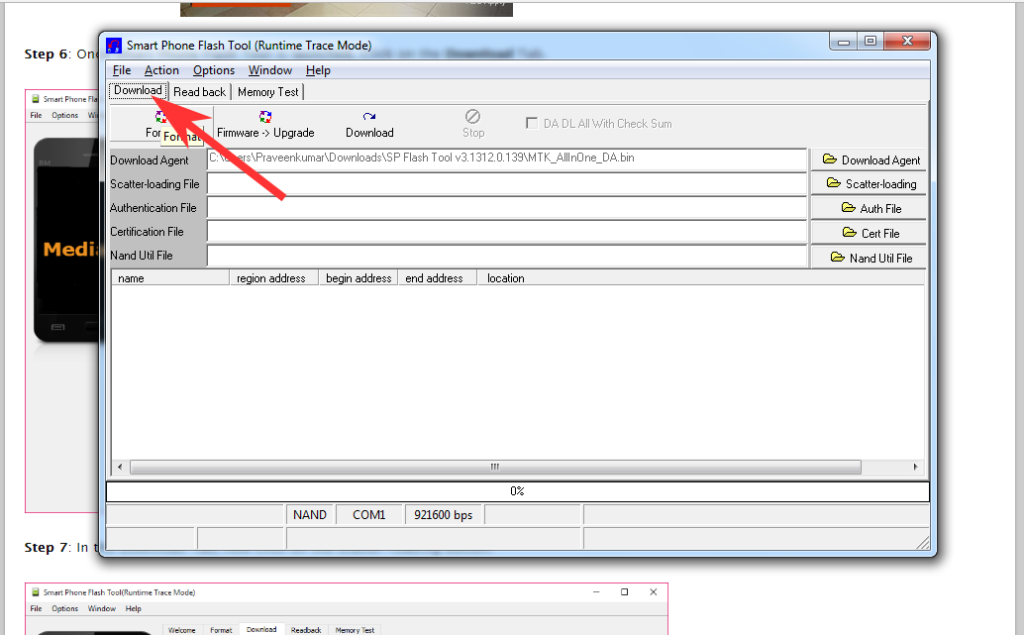The height and width of the screenshot is (635, 1024).
Task: Click the NAND status bar entry
Action: (310, 515)
